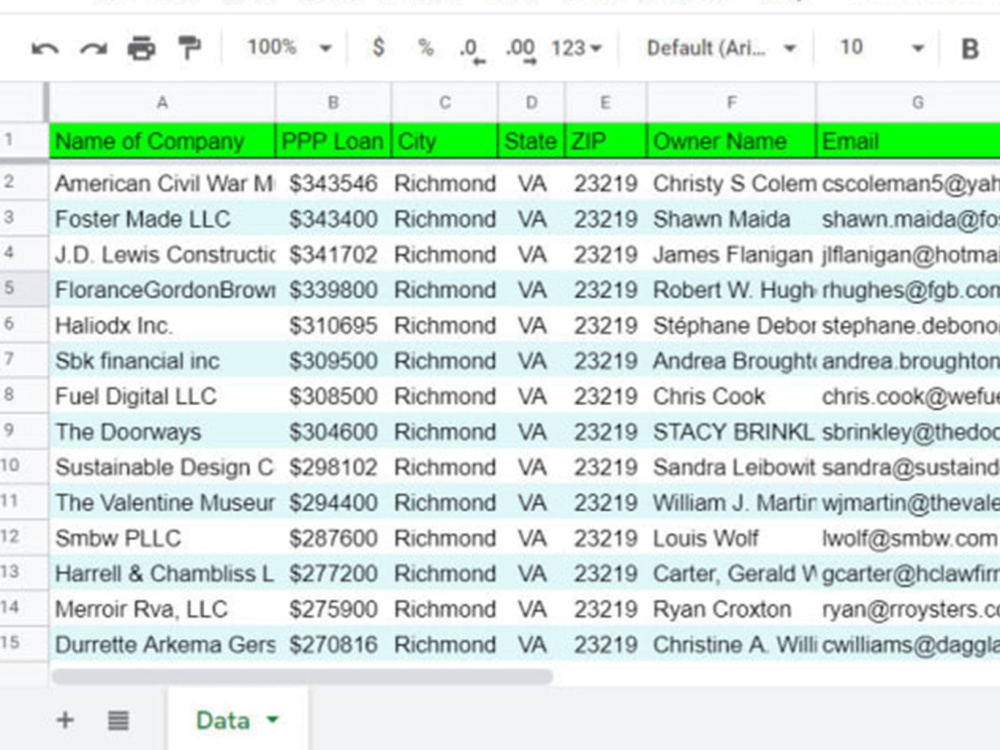Select cell 'Harrell & Chambliss L'
1000x750 pixels.
pos(163,574)
